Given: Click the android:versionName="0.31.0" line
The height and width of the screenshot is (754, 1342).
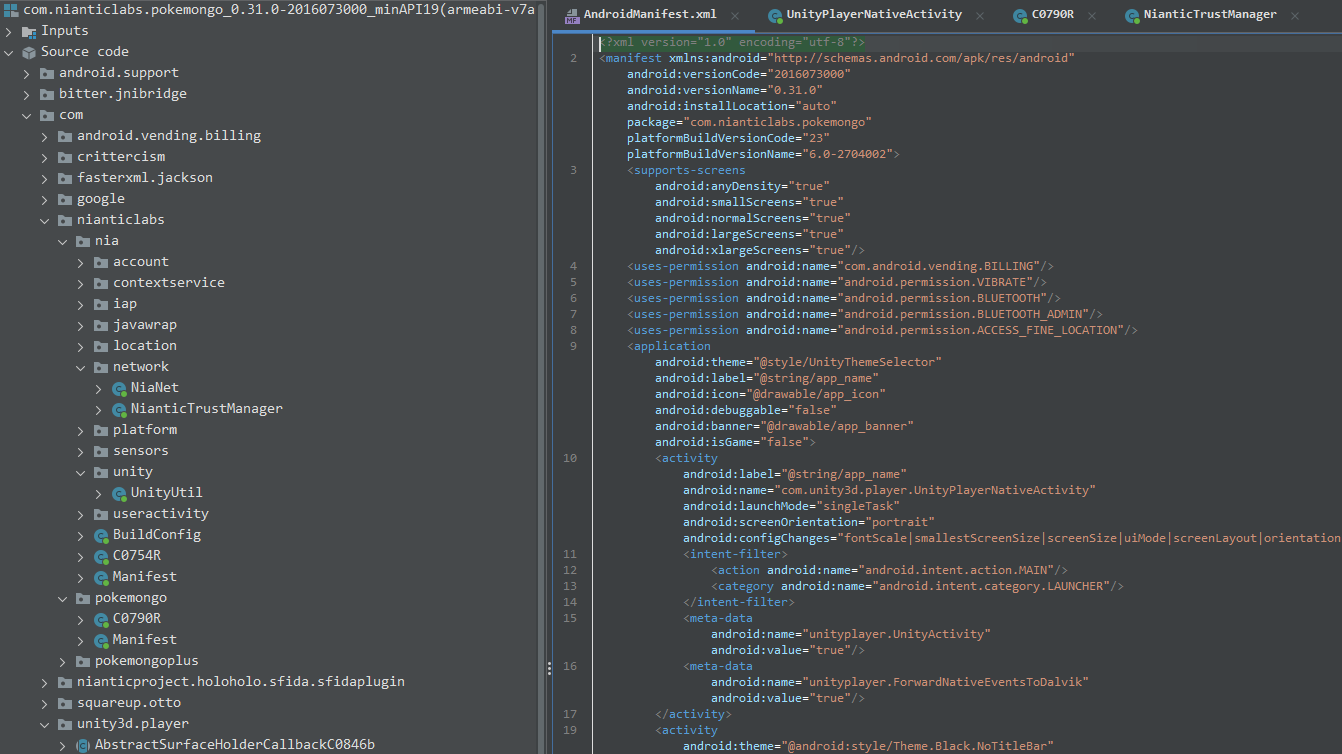Looking at the screenshot, I should coord(725,90).
